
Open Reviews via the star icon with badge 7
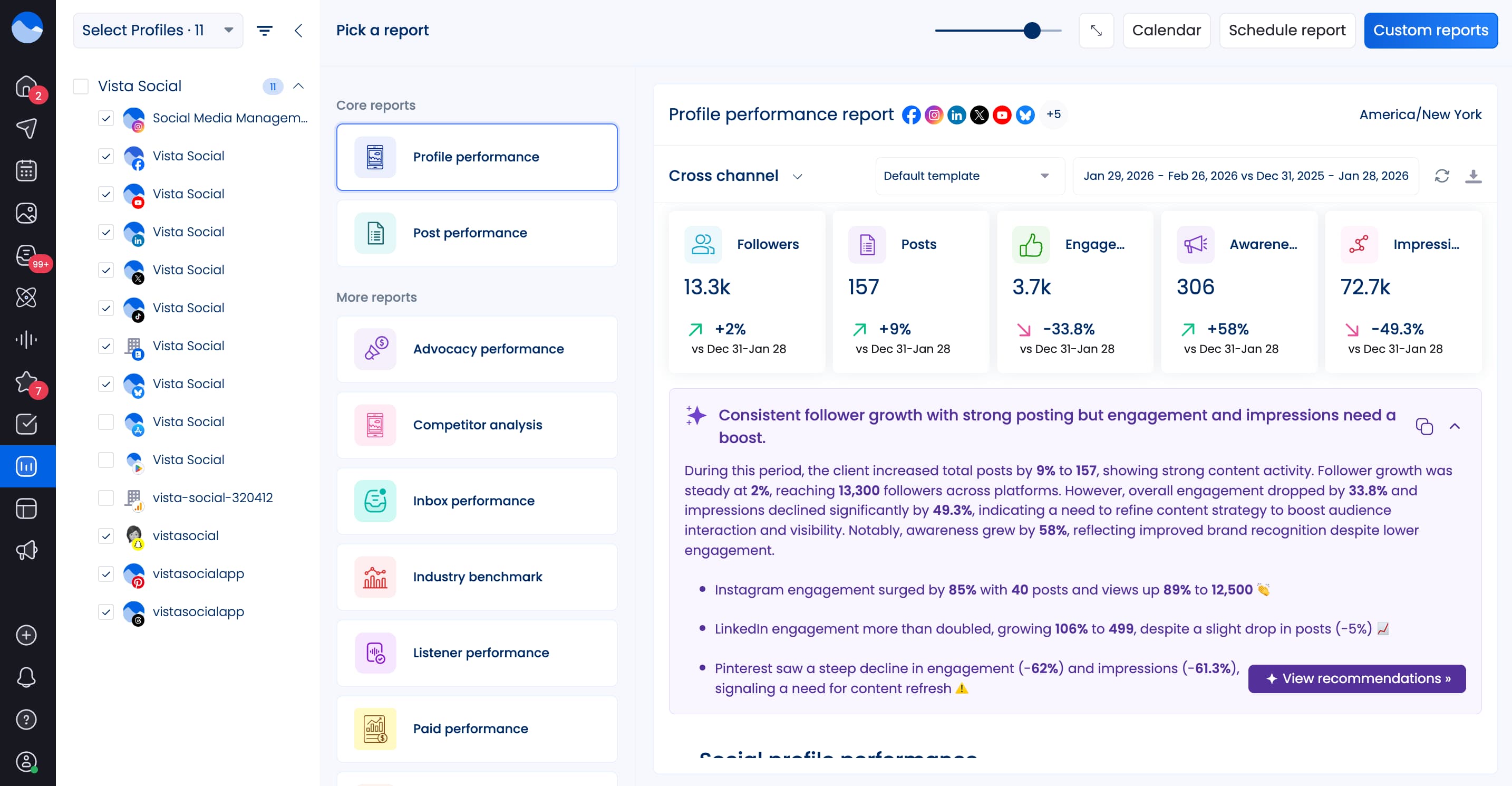[x=26, y=382]
